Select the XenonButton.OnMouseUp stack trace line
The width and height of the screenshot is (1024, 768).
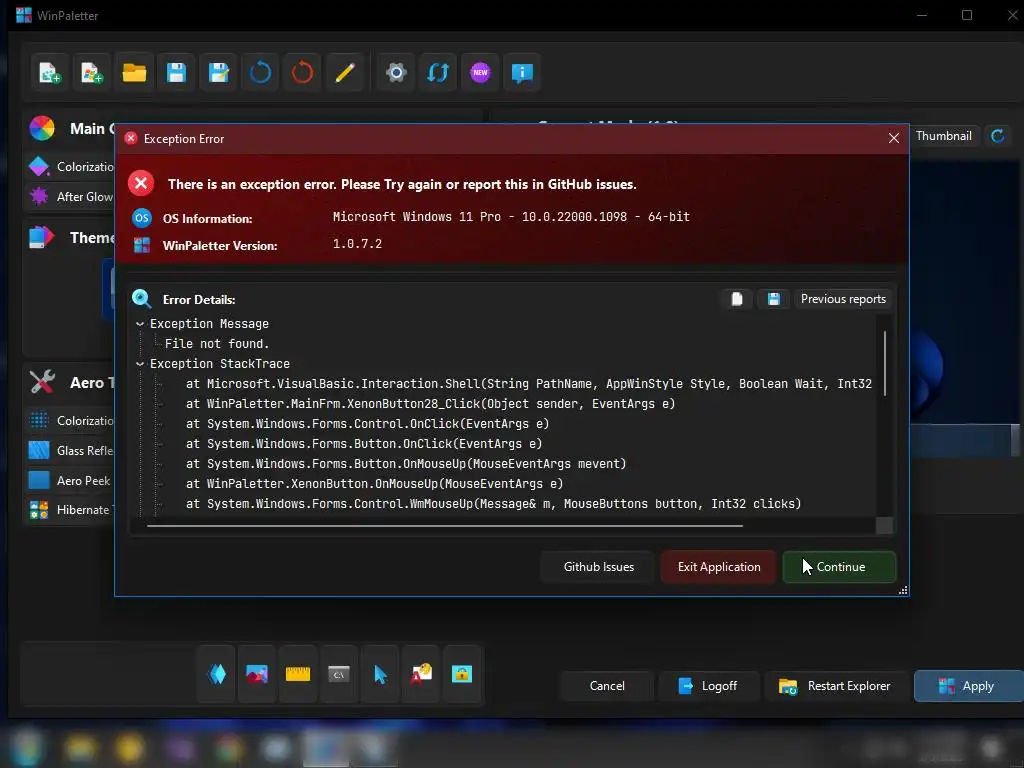[374, 484]
